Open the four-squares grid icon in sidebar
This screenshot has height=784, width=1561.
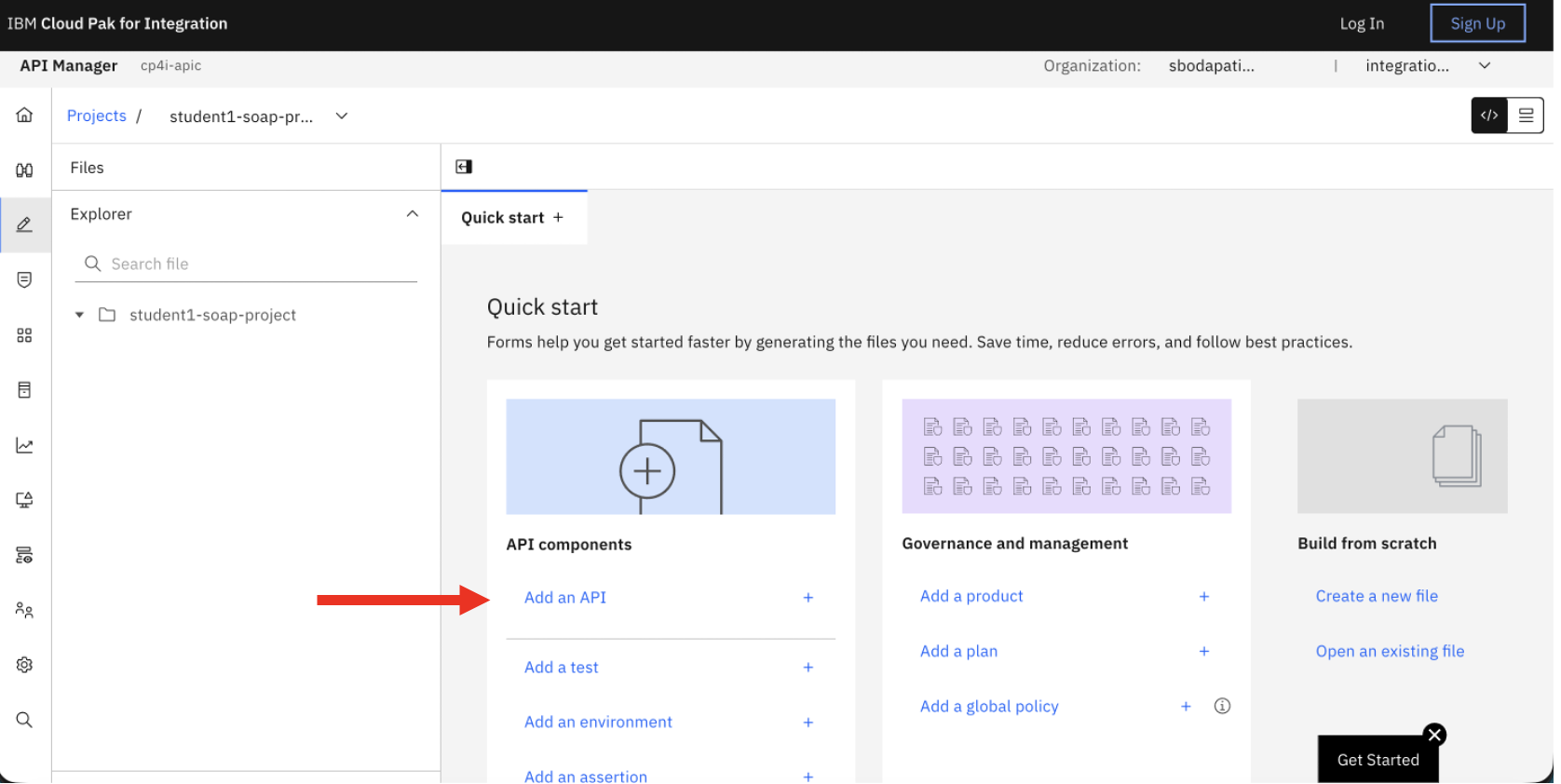coord(24,335)
